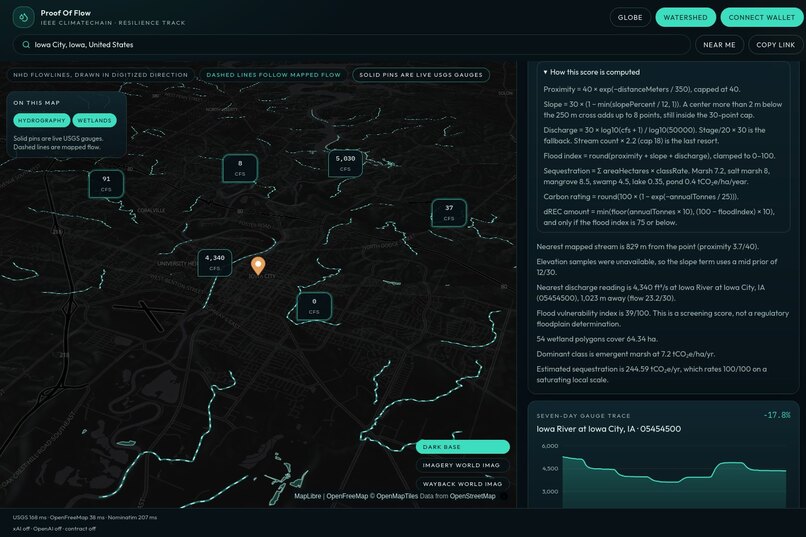Screen dimensions: 806x537
Task: Open the MapLibre attribution link
Action: coord(307,496)
